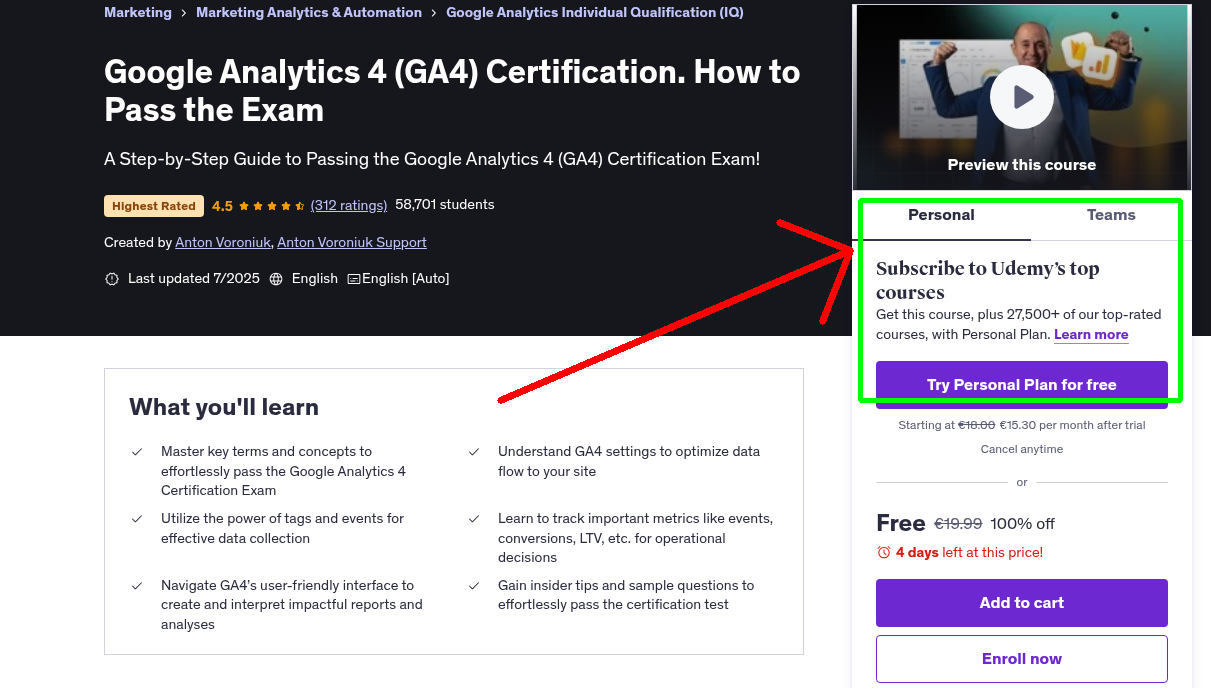Click the 'Last updated 7/2025' text
The image size is (1211, 688).
194,279
